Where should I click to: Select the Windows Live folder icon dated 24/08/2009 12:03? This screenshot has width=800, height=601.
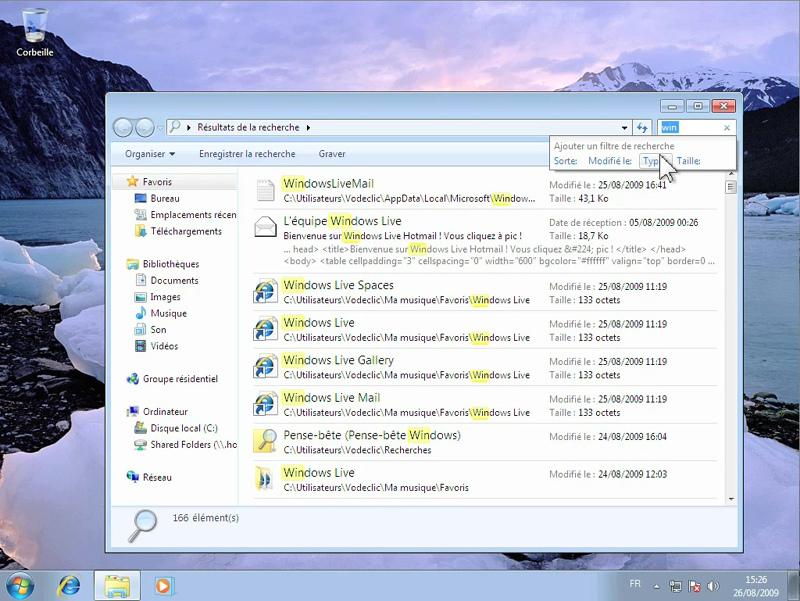[265, 479]
